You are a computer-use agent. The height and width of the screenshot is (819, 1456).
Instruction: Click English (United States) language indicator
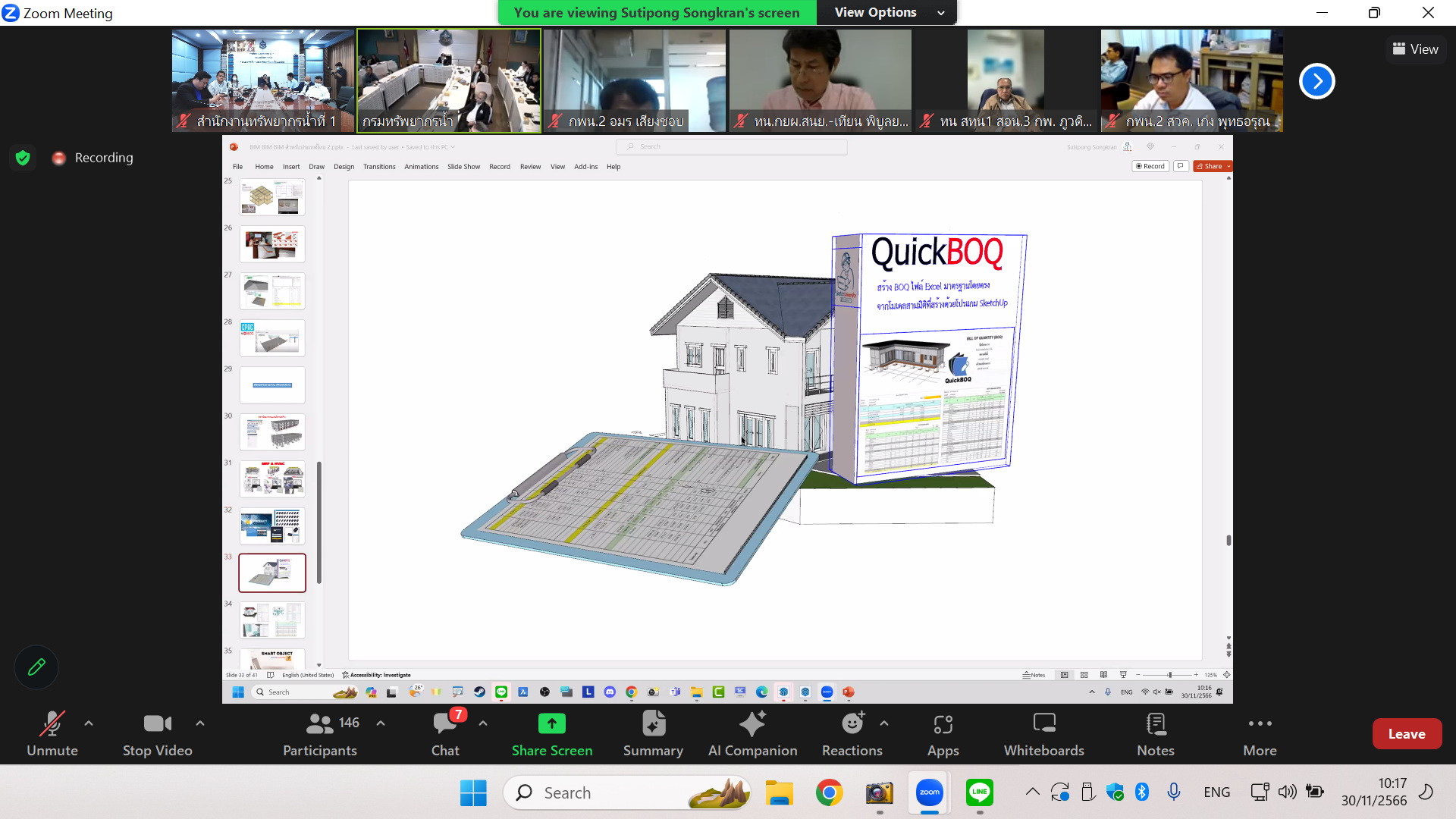(308, 675)
